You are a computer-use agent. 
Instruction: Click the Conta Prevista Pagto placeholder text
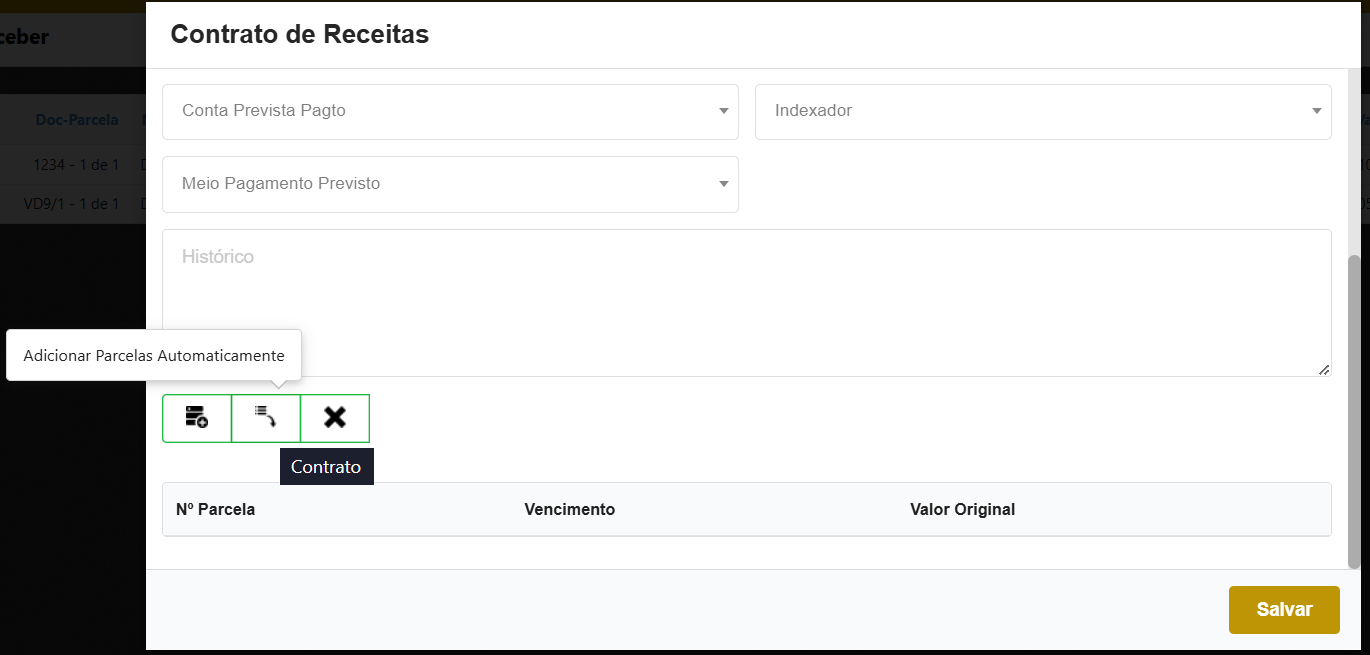pyautogui.click(x=264, y=111)
